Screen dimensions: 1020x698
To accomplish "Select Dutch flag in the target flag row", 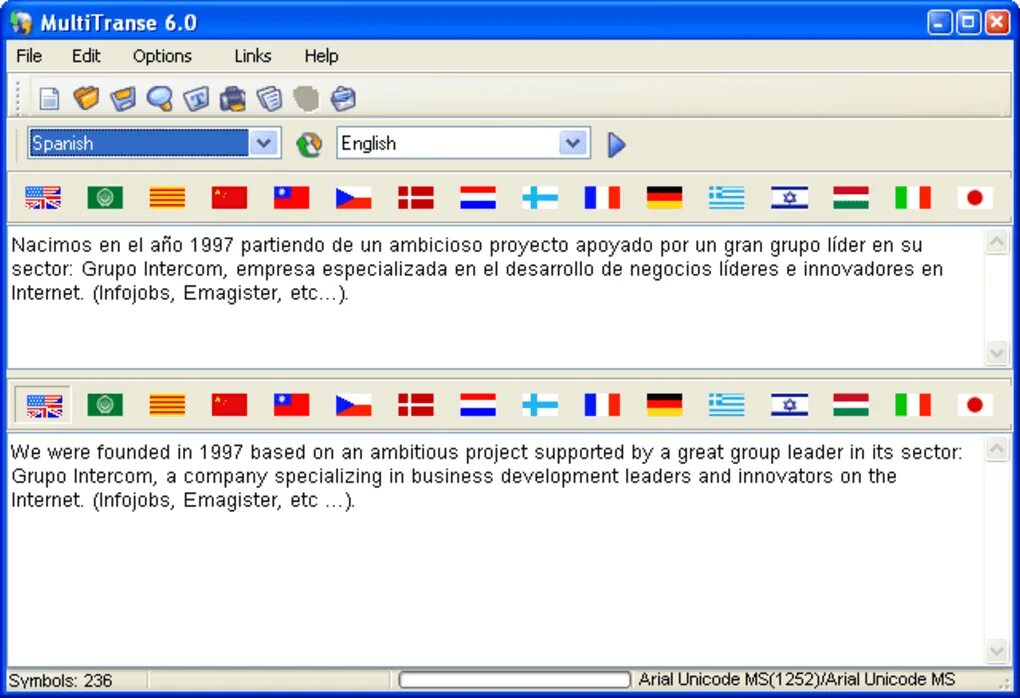I will tap(478, 405).
